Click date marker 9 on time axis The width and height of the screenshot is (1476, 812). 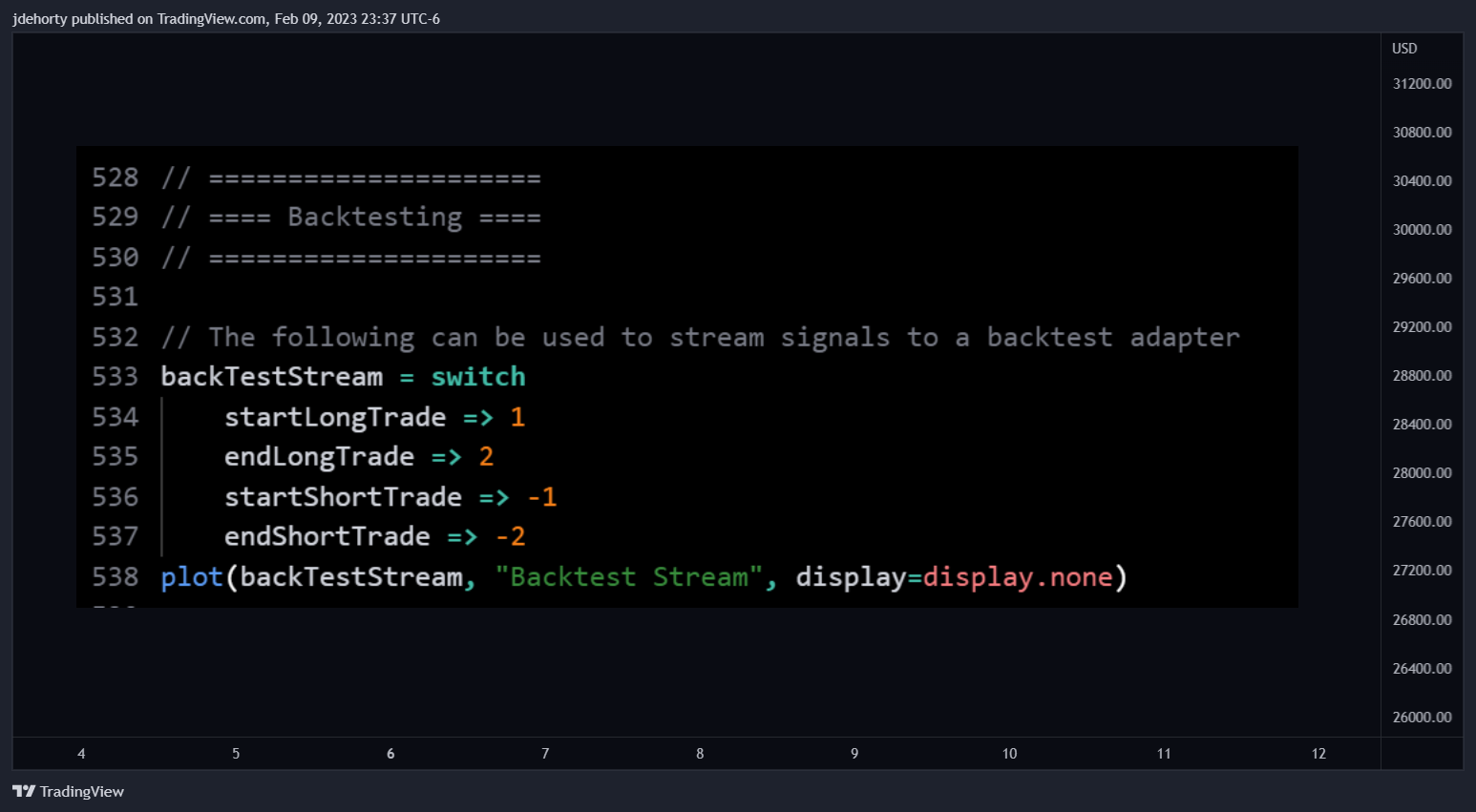(854, 754)
